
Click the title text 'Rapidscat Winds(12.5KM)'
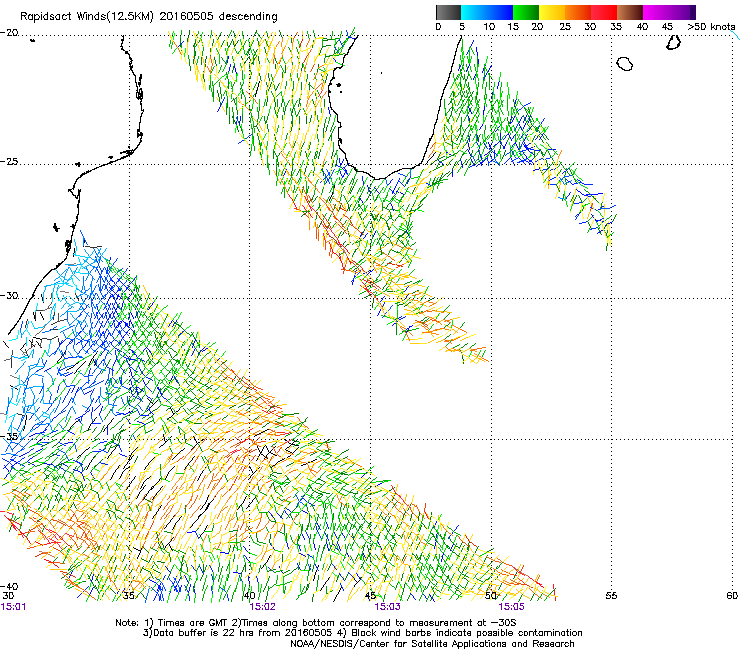[87, 17]
